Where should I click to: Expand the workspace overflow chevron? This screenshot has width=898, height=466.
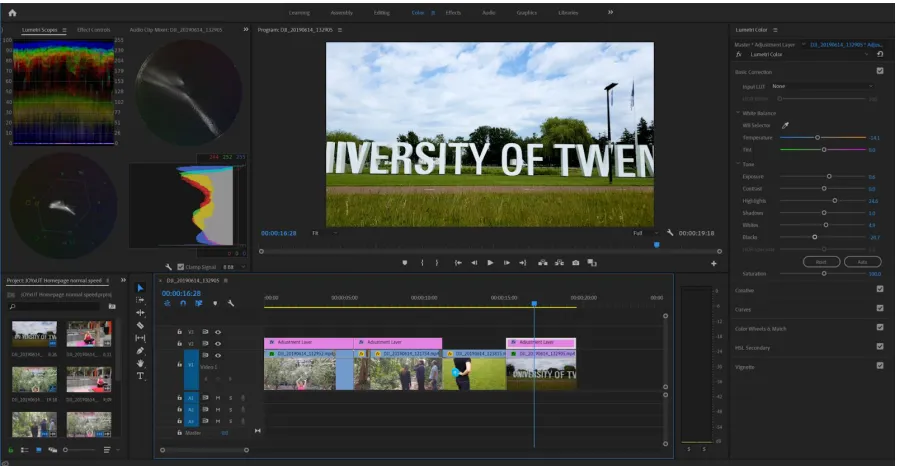click(611, 12)
